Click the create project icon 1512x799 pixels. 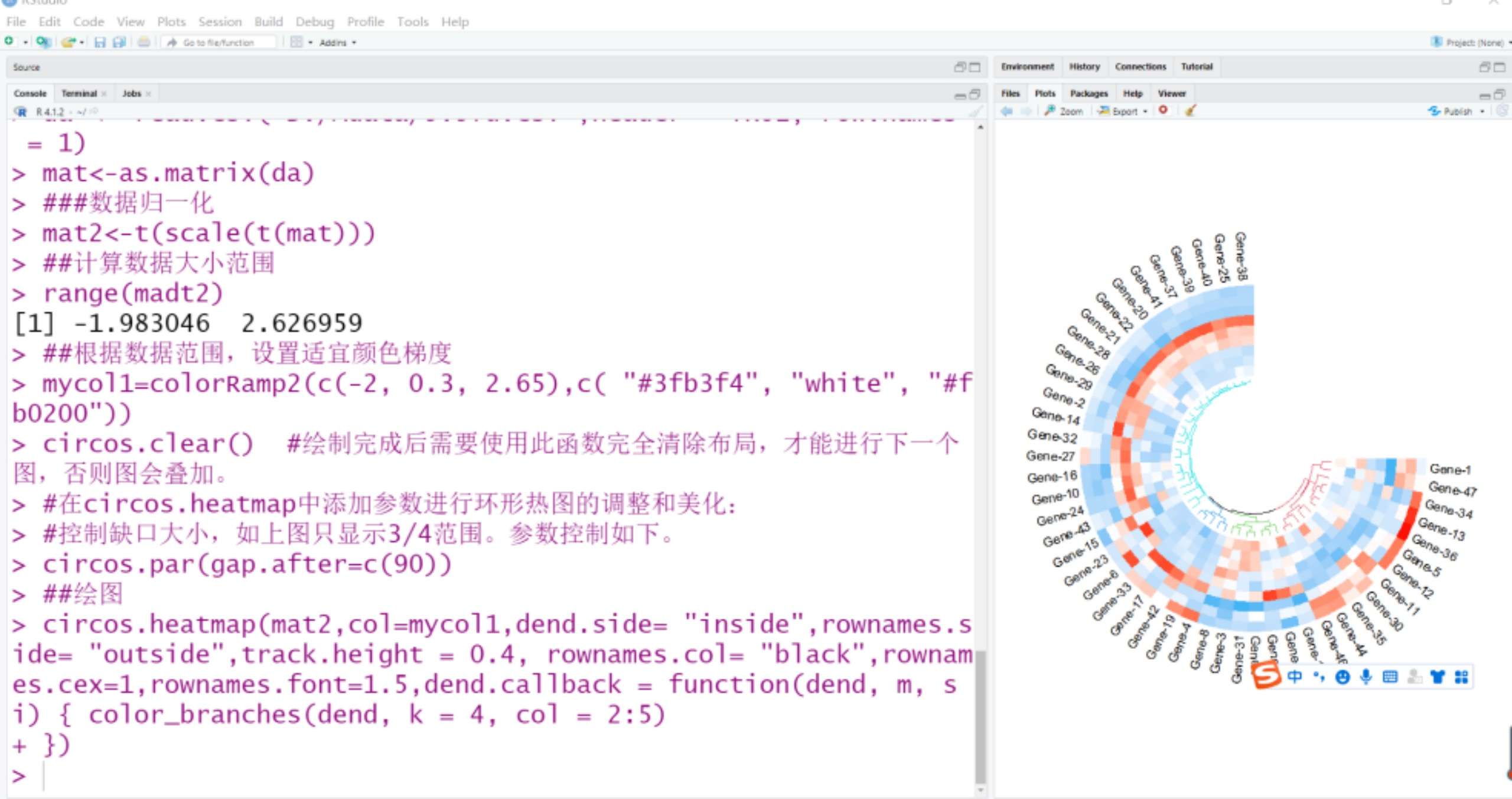[x=42, y=42]
